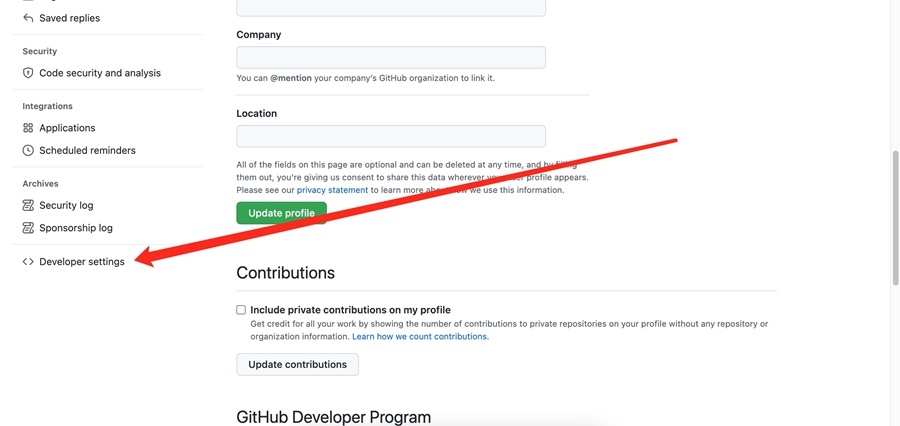Enable Include private contributions checkbox
The width and height of the screenshot is (900, 426).
coord(241,310)
